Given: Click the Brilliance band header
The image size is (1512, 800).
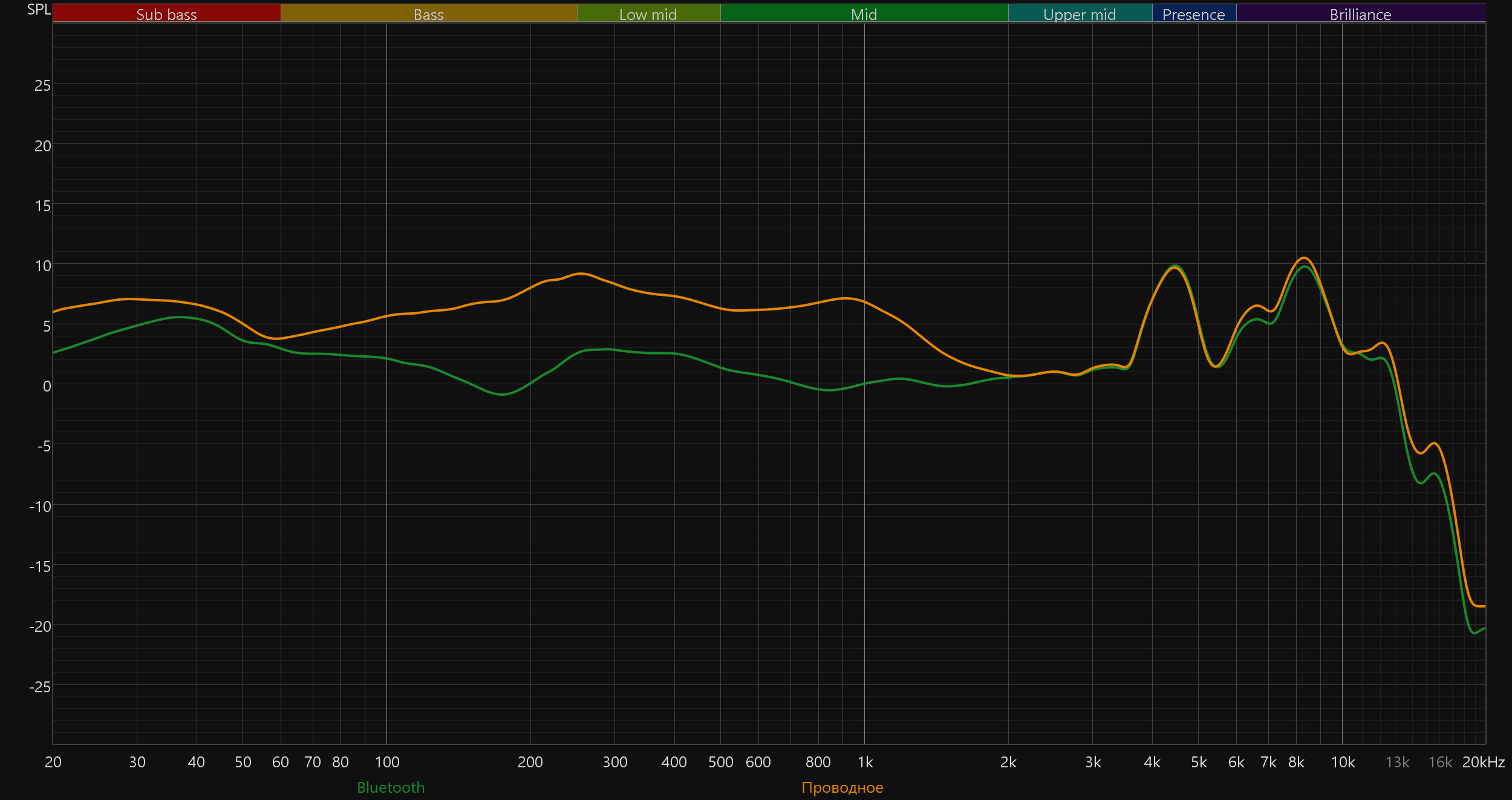Looking at the screenshot, I should pyautogui.click(x=1360, y=14).
